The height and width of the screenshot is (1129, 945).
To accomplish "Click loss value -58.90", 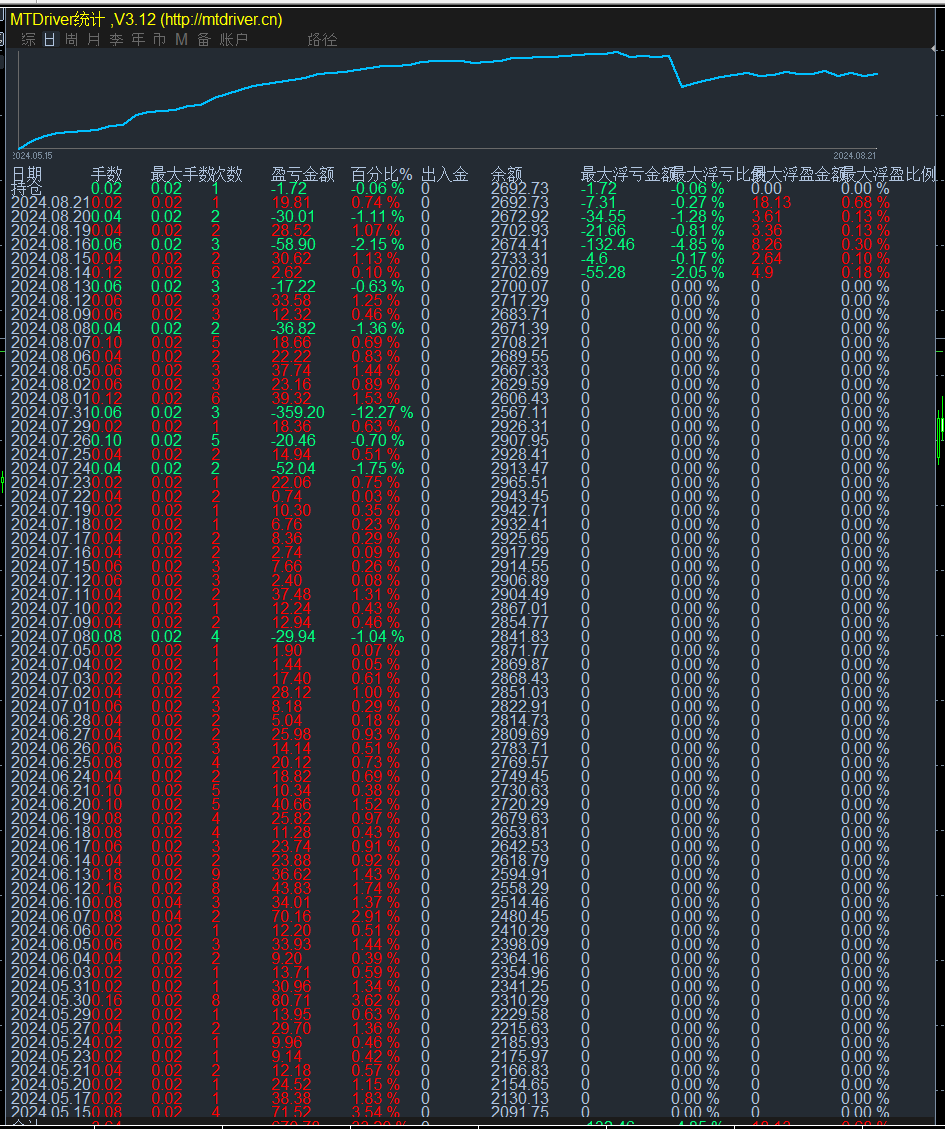I will pyautogui.click(x=293, y=244).
